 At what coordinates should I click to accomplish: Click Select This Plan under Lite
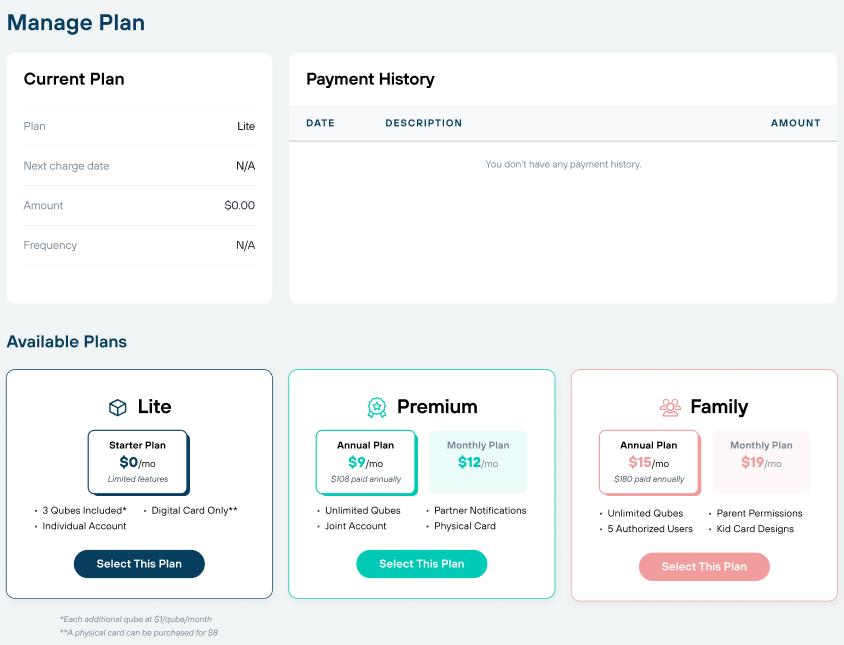[x=139, y=564]
